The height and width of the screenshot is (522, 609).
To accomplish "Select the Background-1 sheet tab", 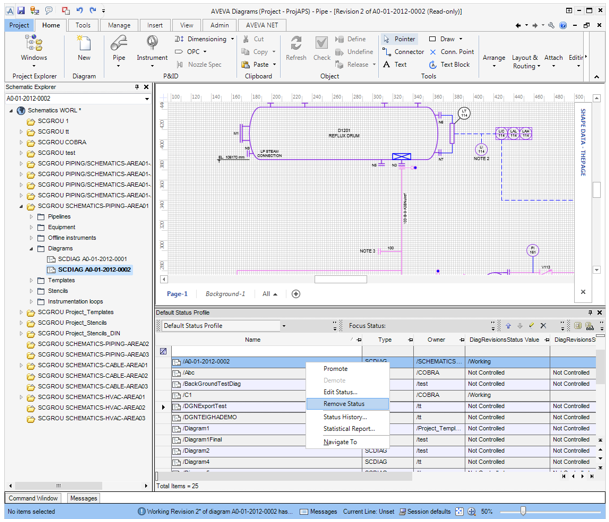I will pos(225,294).
